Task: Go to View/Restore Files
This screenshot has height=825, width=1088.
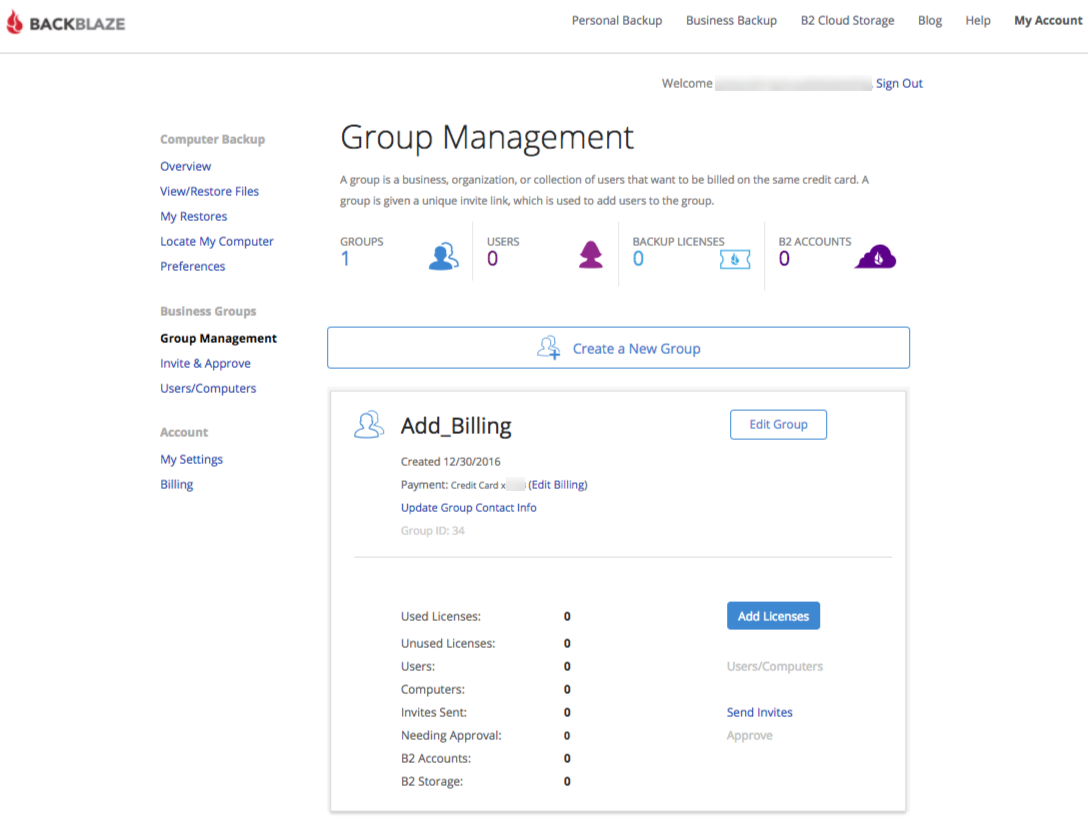Action: click(x=209, y=192)
